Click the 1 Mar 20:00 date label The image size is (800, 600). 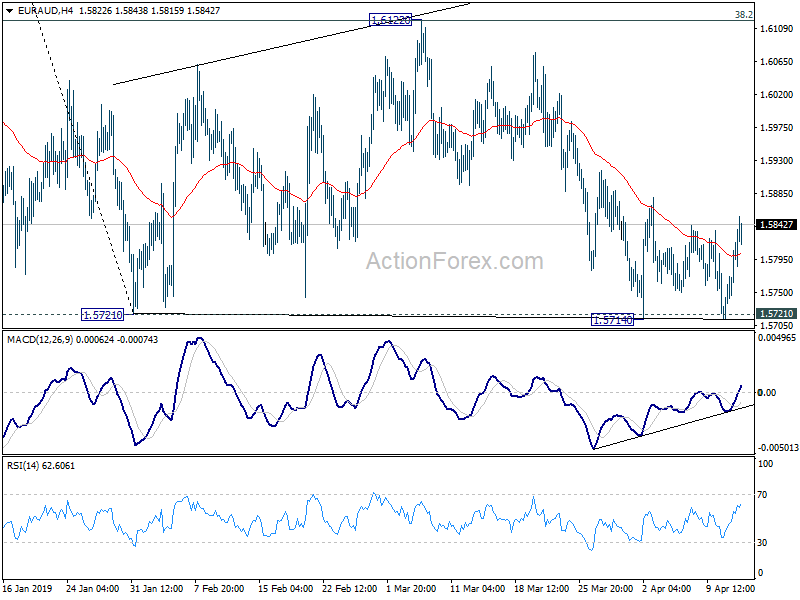[411, 588]
